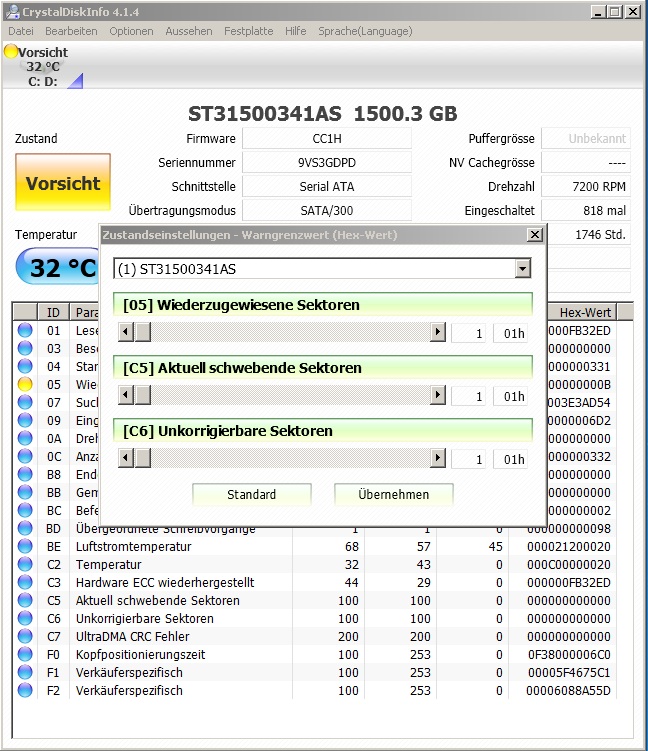Click left arrow of Wiederzugewiesene Sektoren slider
This screenshot has height=751, width=648.
coord(126,332)
